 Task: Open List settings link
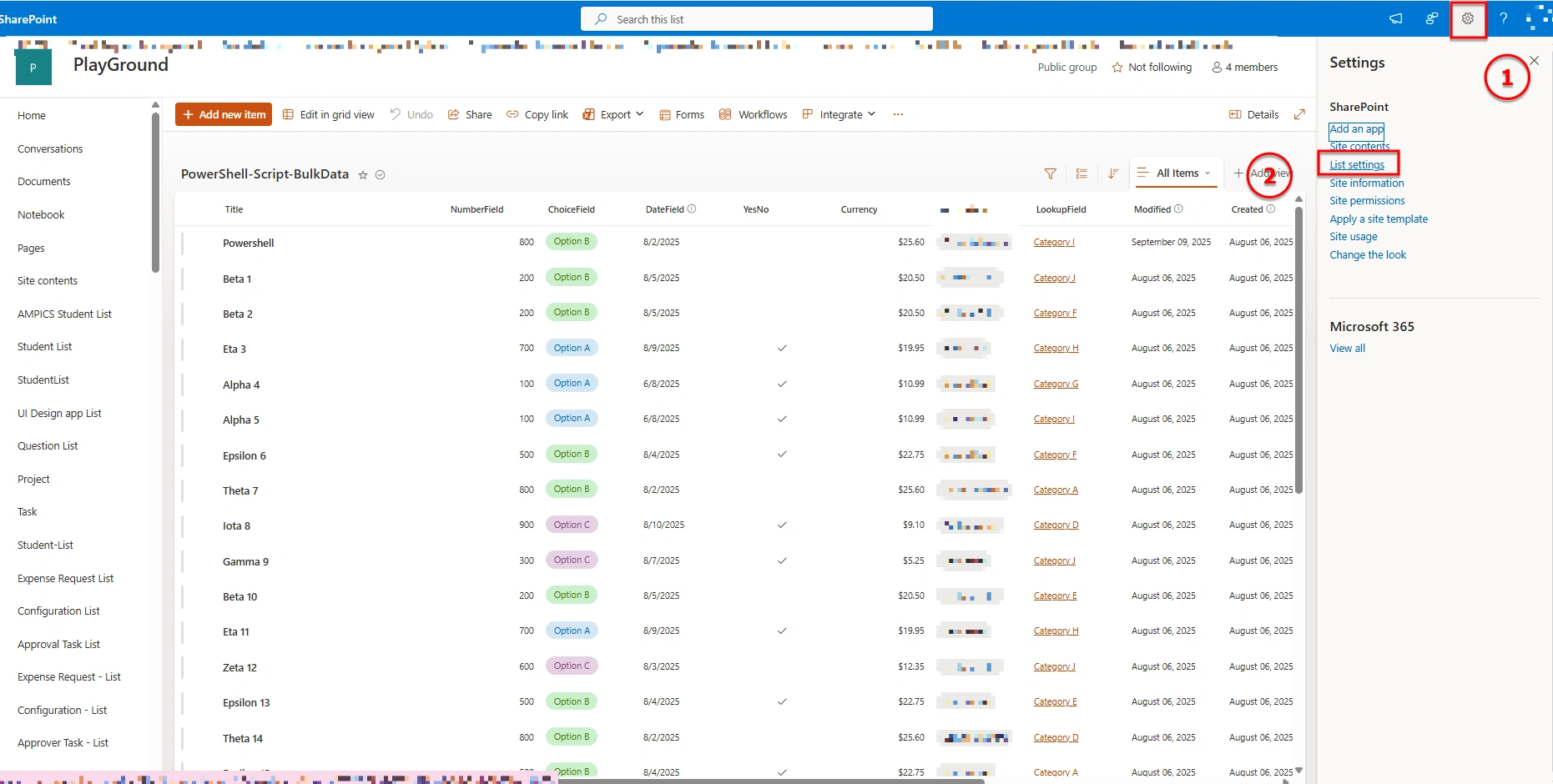point(1357,165)
